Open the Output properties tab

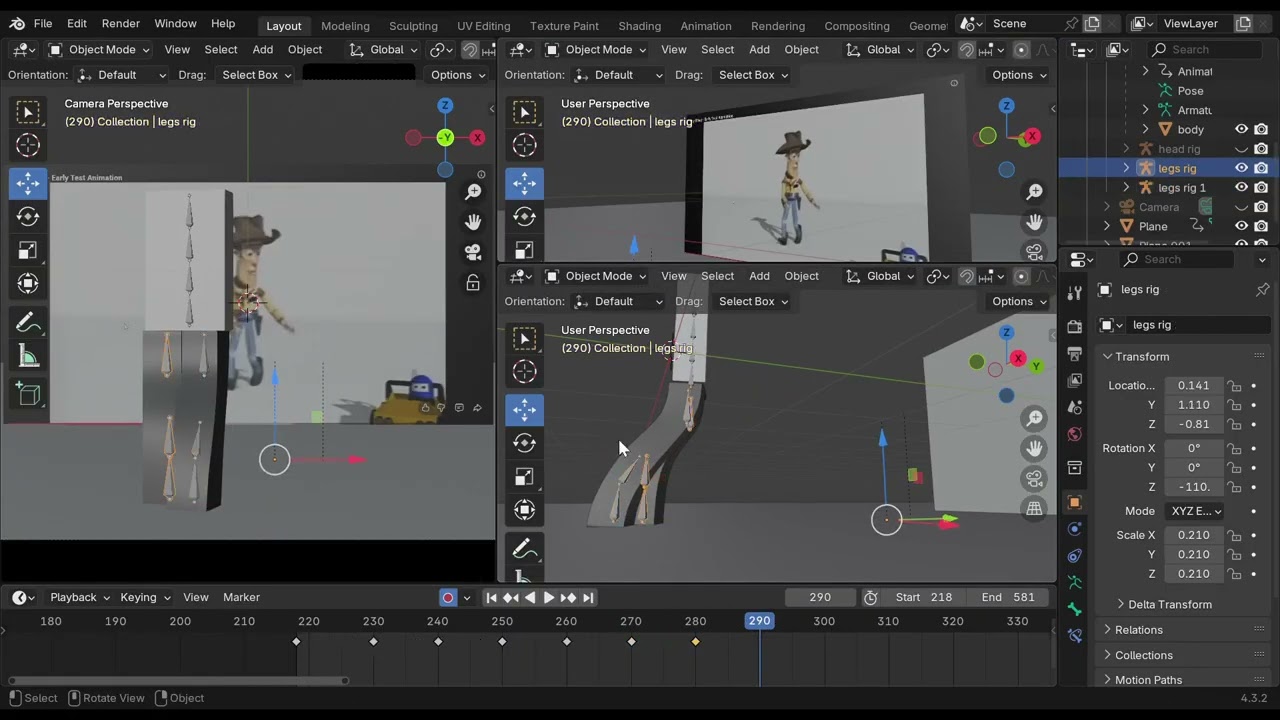[x=1075, y=353]
